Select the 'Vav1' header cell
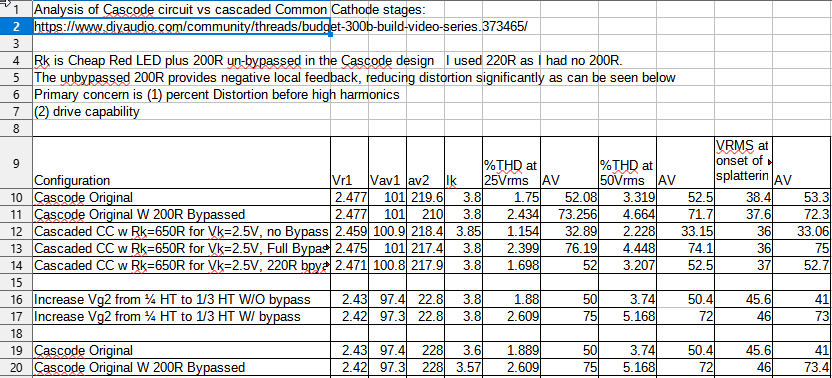The image size is (832, 378). click(x=387, y=162)
